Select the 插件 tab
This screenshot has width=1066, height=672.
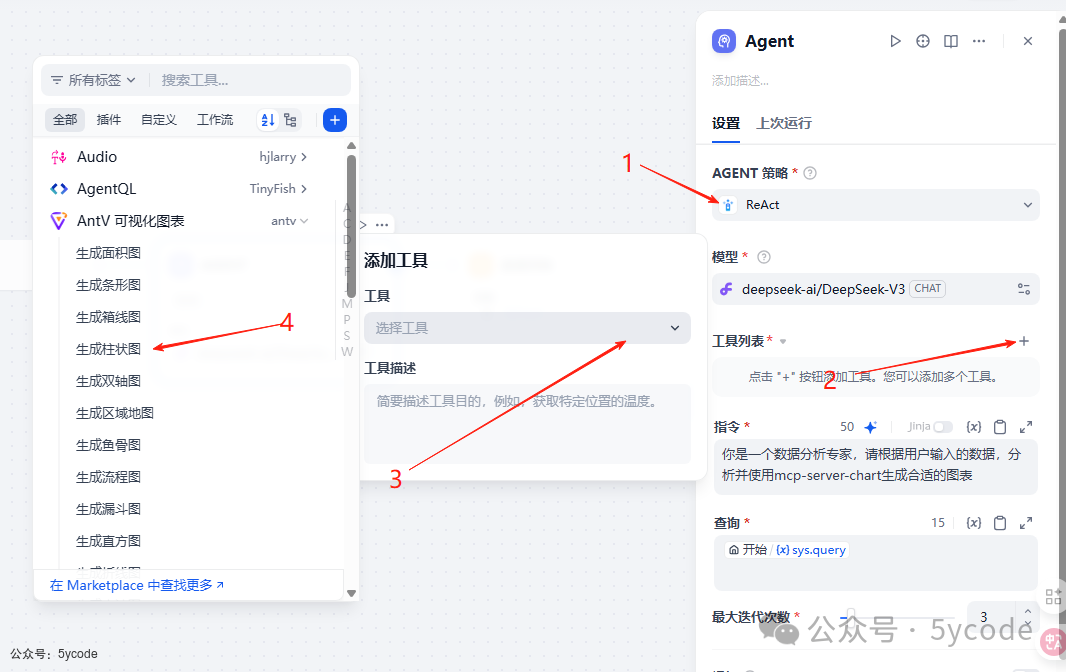(109, 120)
